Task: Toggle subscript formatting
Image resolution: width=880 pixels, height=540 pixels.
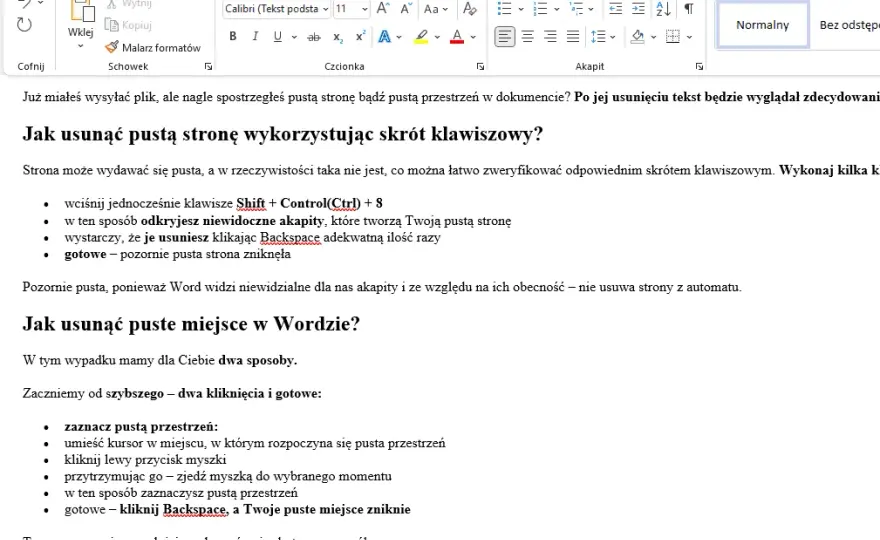Action: [337, 37]
